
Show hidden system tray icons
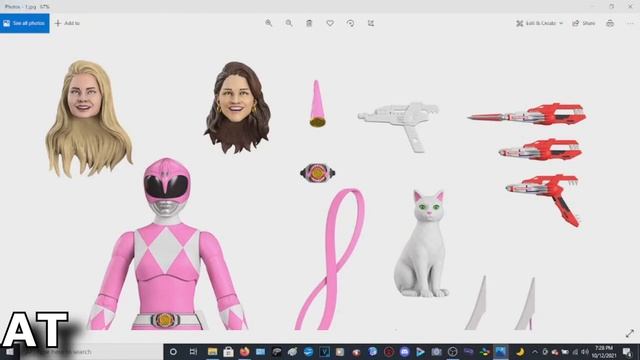pyautogui.click(x=534, y=351)
